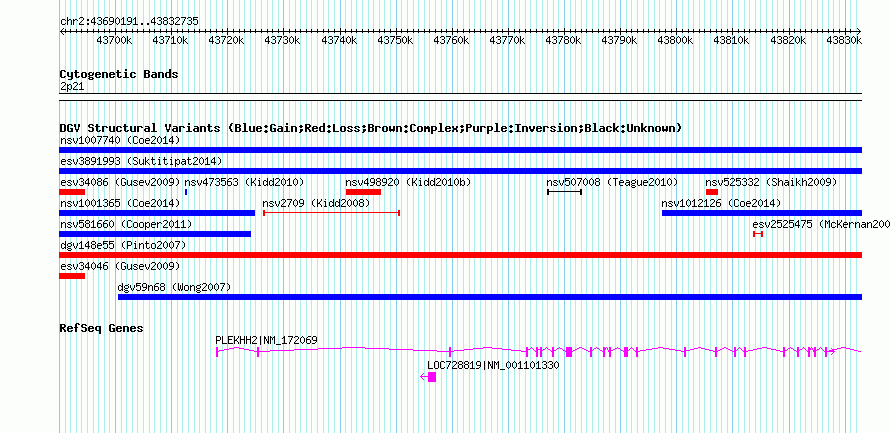Click the chr2:43690191..43832735 region label
Image resolution: width=890 pixels, height=433 pixels.
(x=129, y=22)
